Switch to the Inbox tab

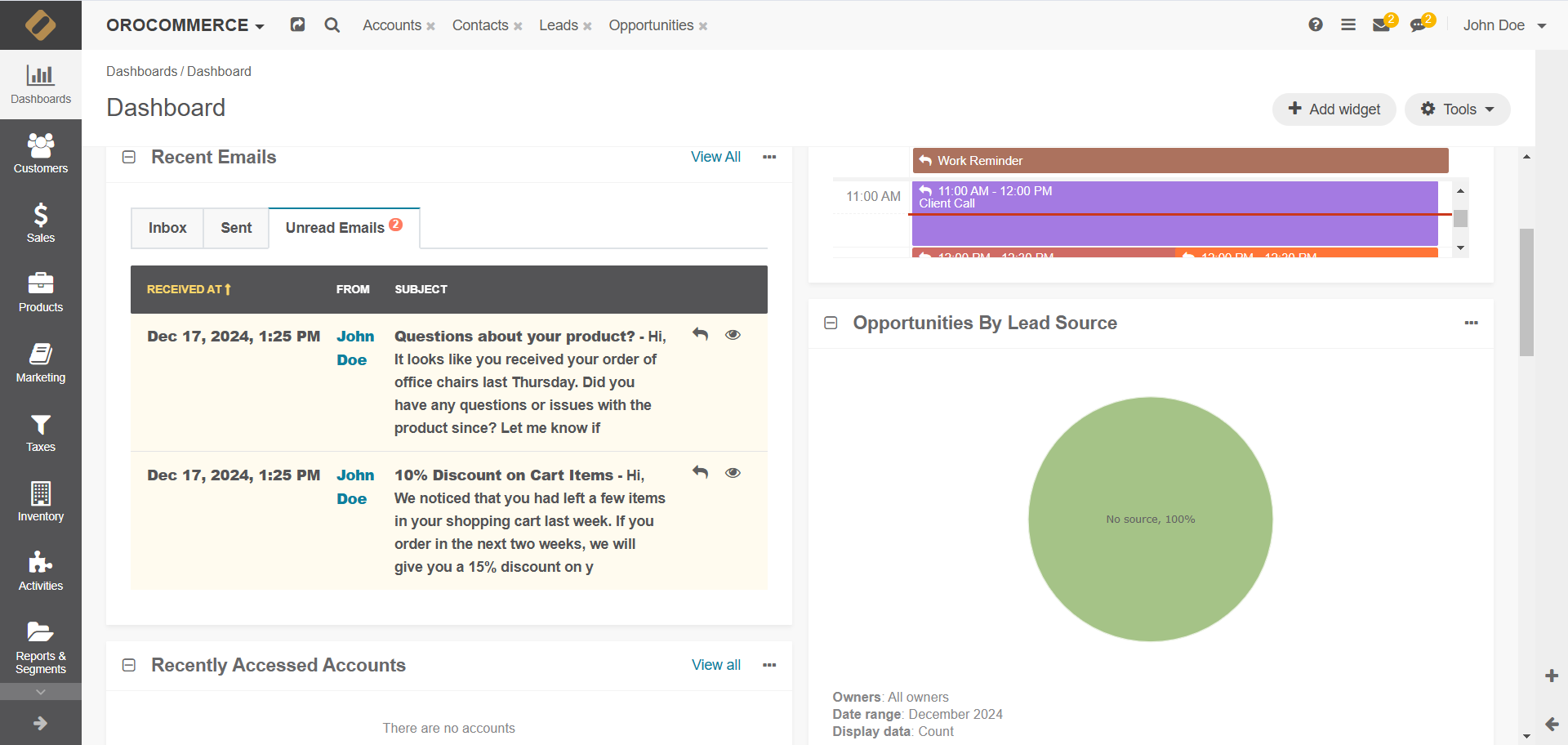click(x=167, y=228)
